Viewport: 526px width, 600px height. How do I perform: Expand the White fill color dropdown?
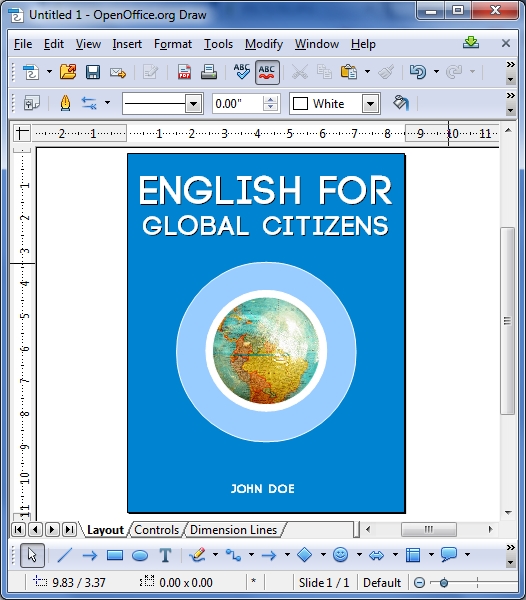tap(370, 104)
